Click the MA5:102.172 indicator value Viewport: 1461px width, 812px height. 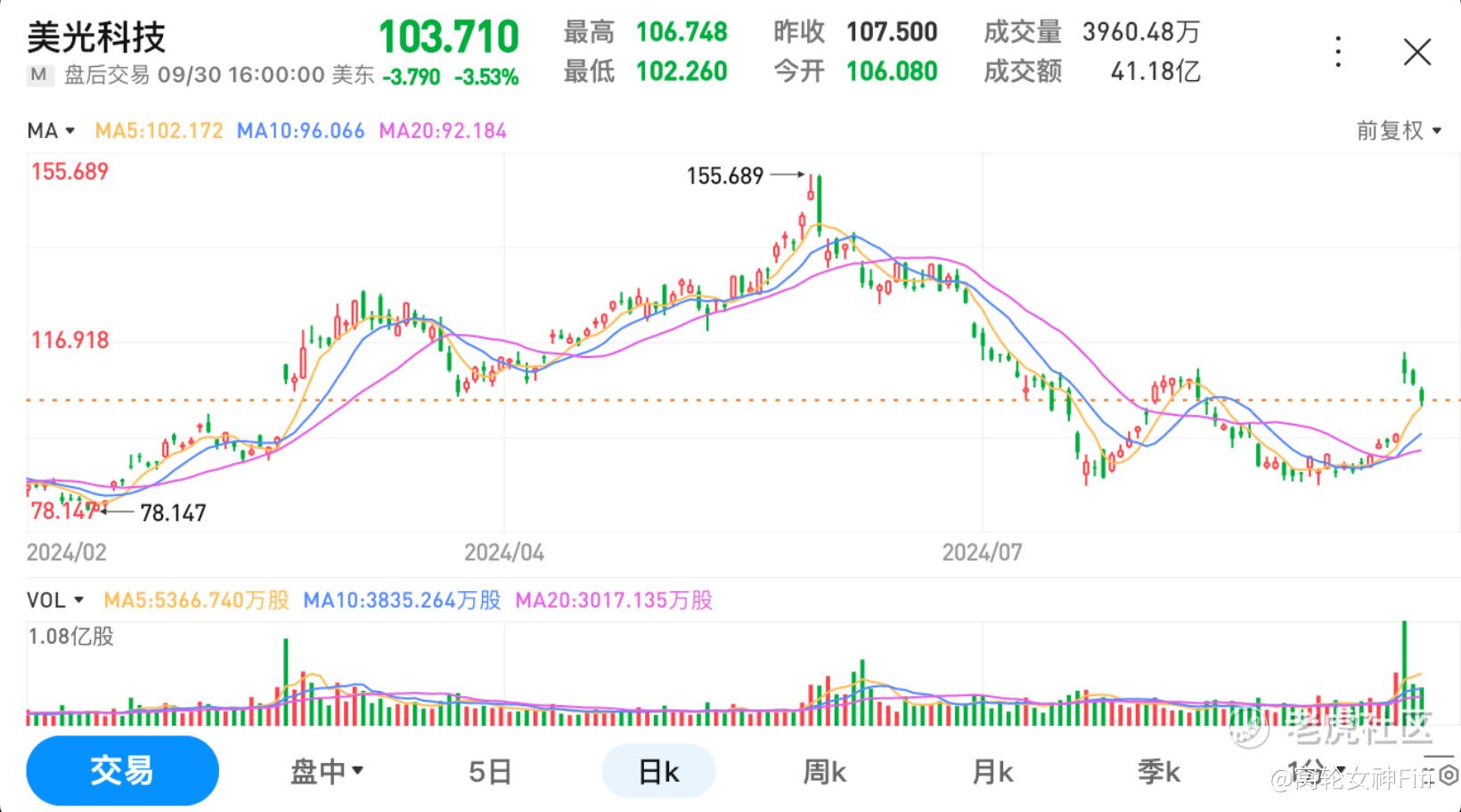(159, 131)
